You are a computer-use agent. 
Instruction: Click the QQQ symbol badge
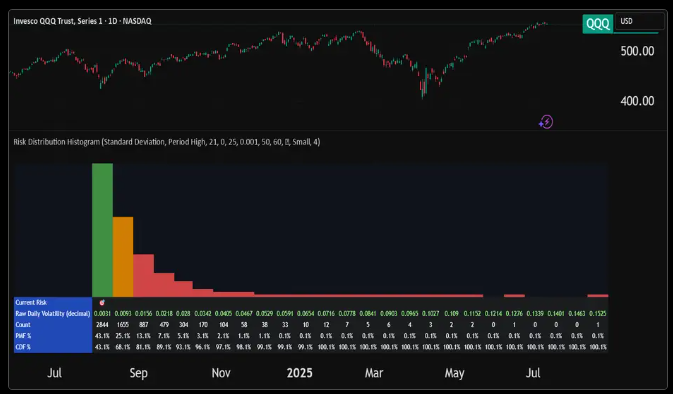[x=597, y=23]
